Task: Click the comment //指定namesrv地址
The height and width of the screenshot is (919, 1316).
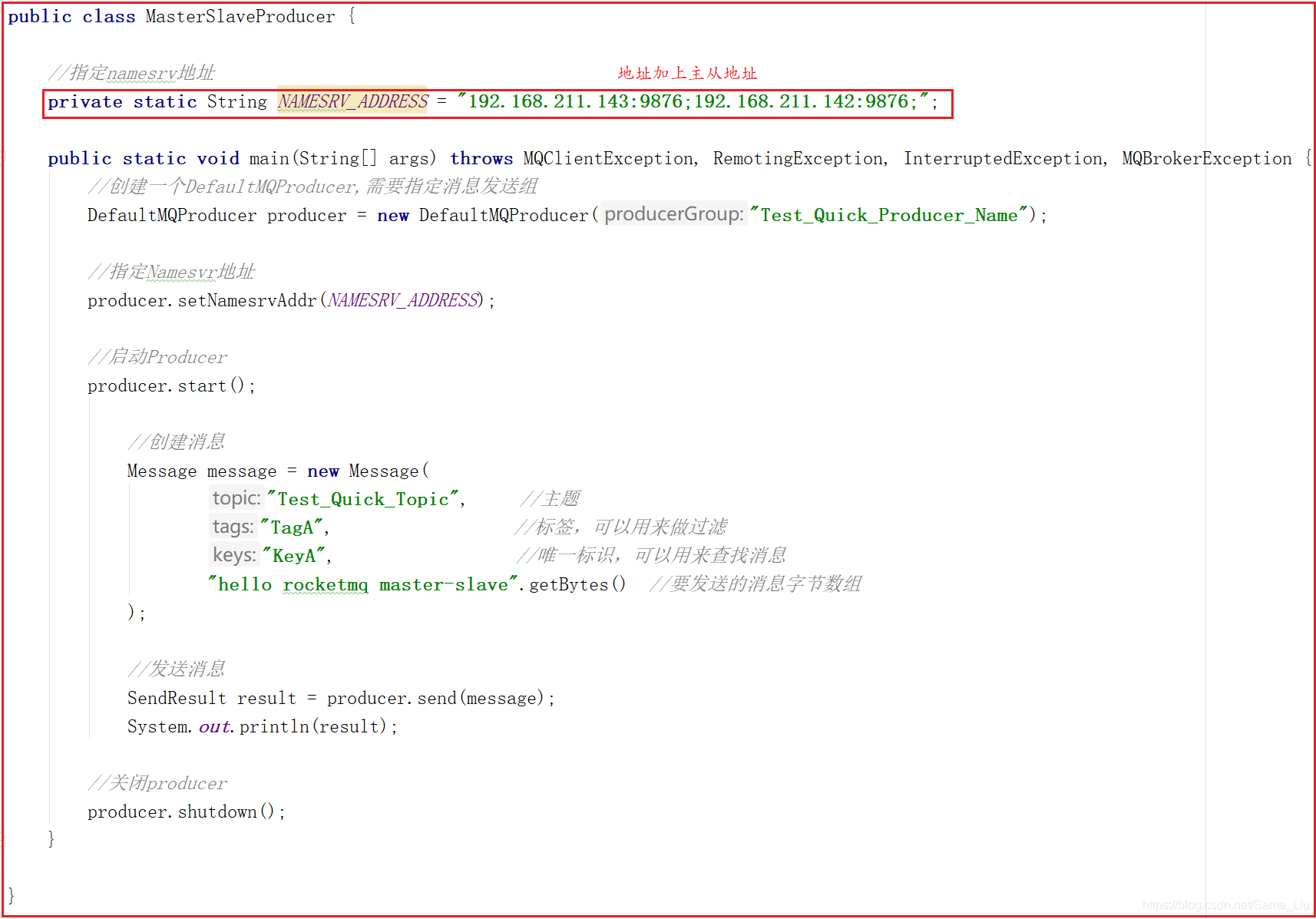Action: [131, 73]
